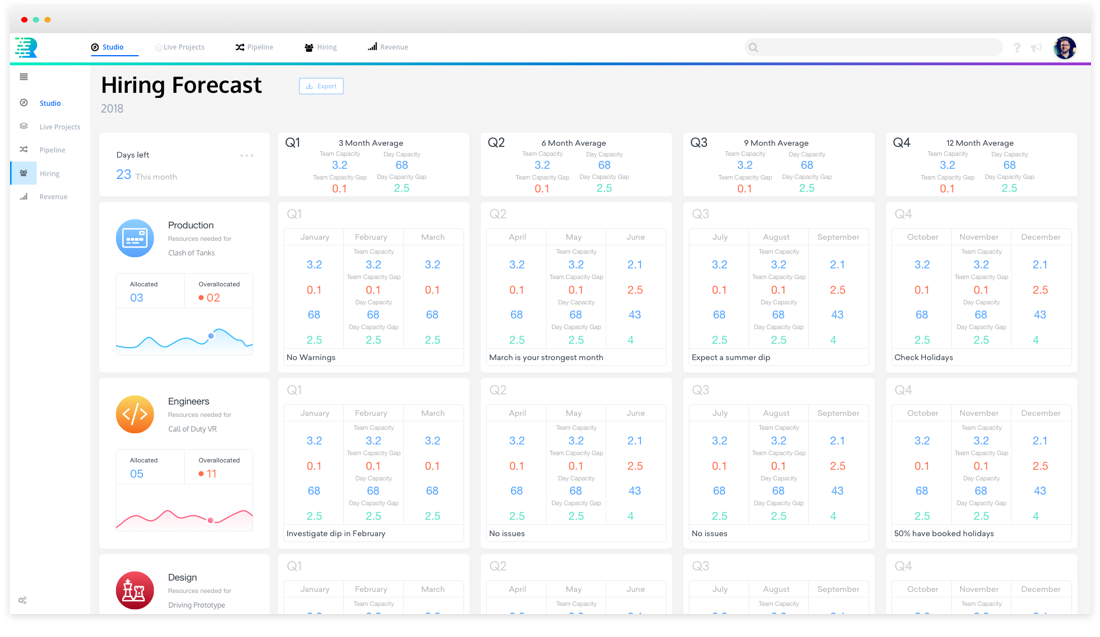Click the Engineers orange code icon
The height and width of the screenshot is (637, 1100).
[x=135, y=414]
